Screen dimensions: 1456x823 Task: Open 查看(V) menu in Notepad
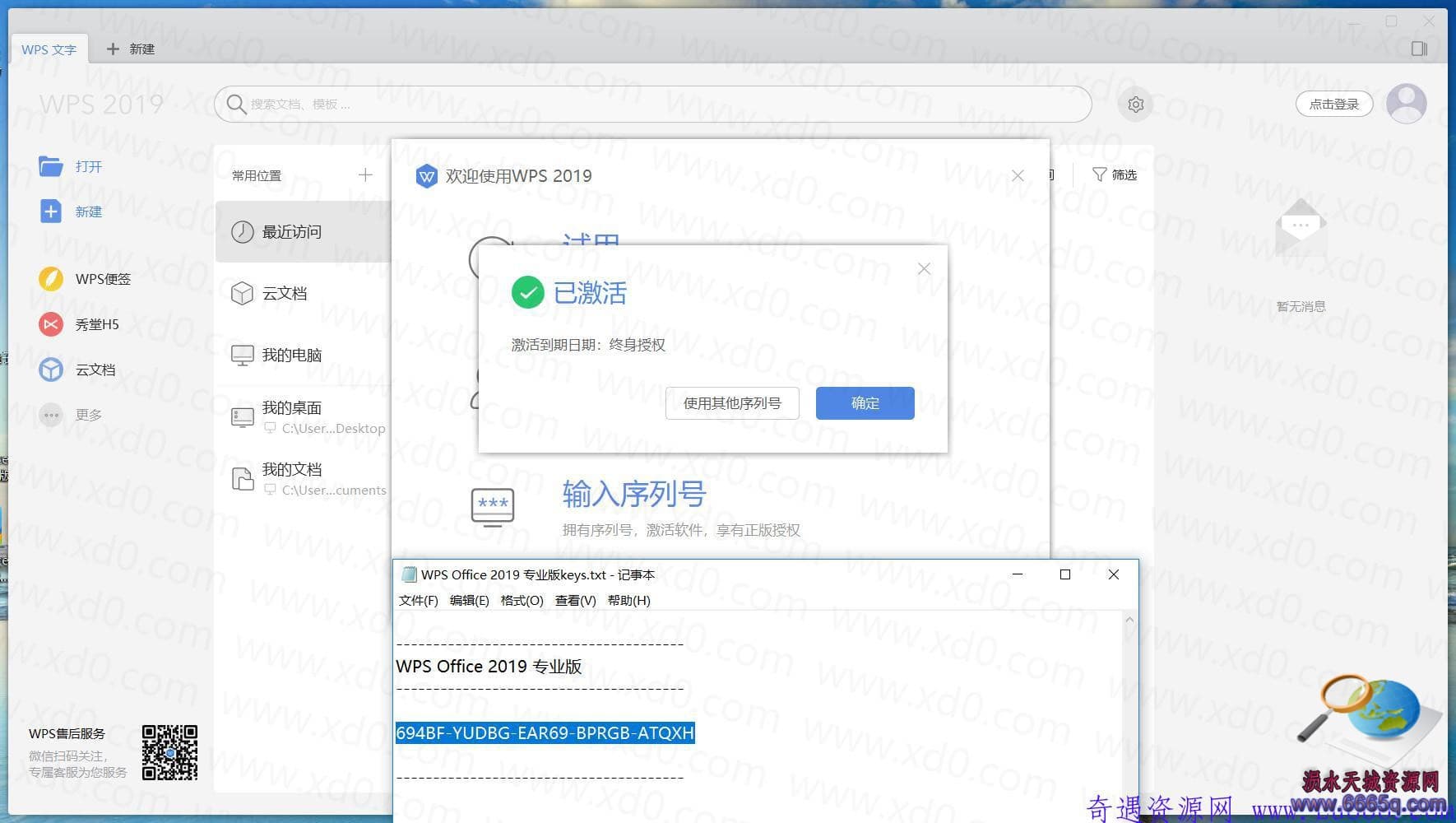point(576,601)
